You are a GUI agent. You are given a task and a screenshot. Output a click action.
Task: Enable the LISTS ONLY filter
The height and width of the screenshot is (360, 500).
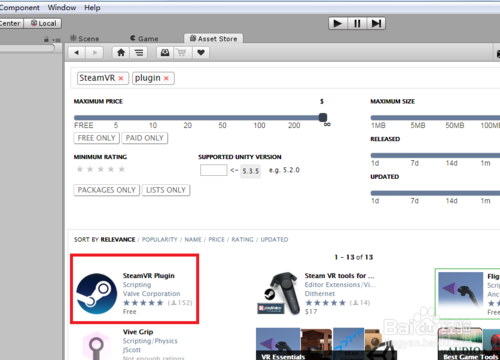[166, 190]
